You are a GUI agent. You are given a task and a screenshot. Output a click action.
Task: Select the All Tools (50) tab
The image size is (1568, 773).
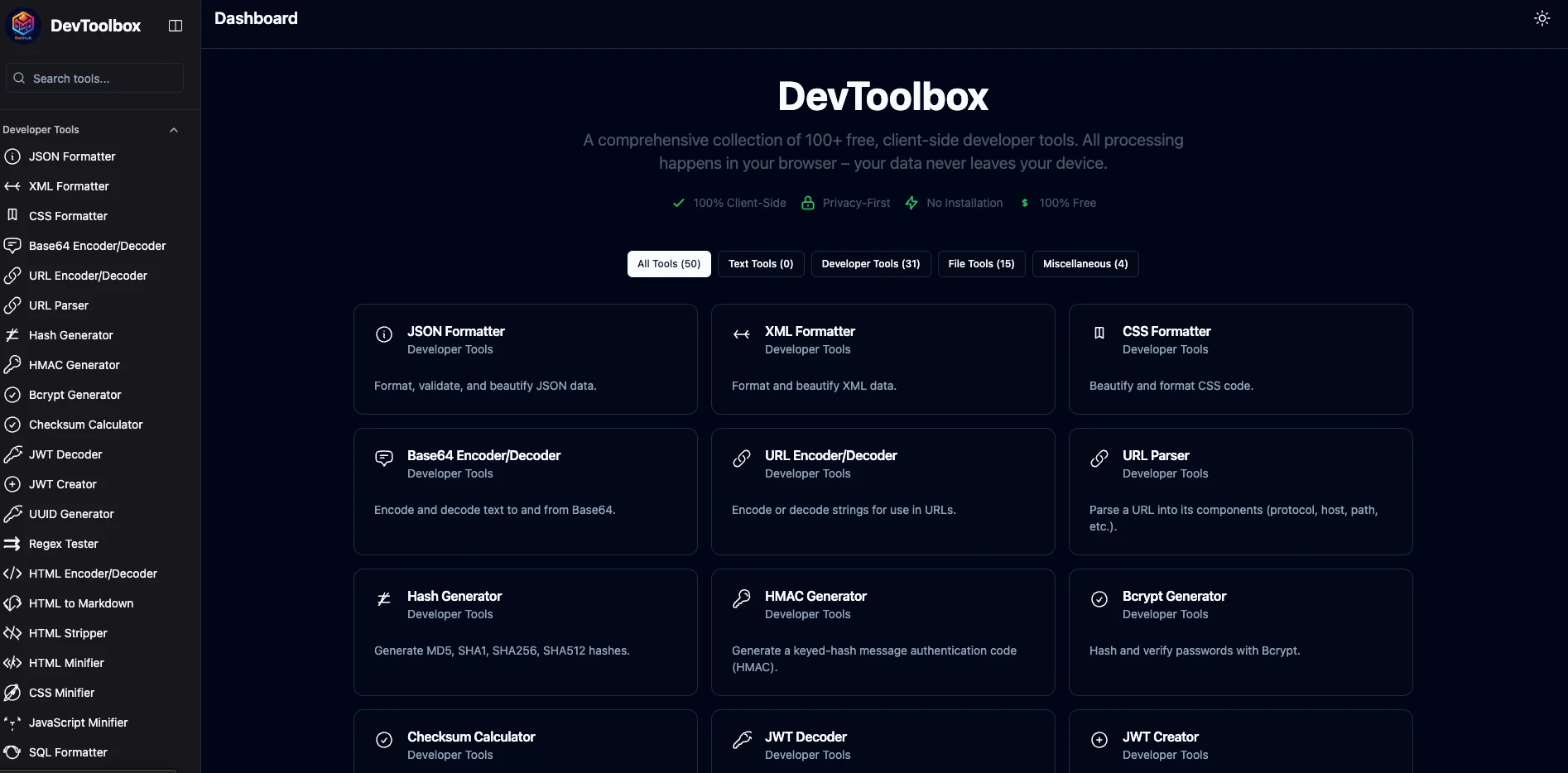[668, 264]
